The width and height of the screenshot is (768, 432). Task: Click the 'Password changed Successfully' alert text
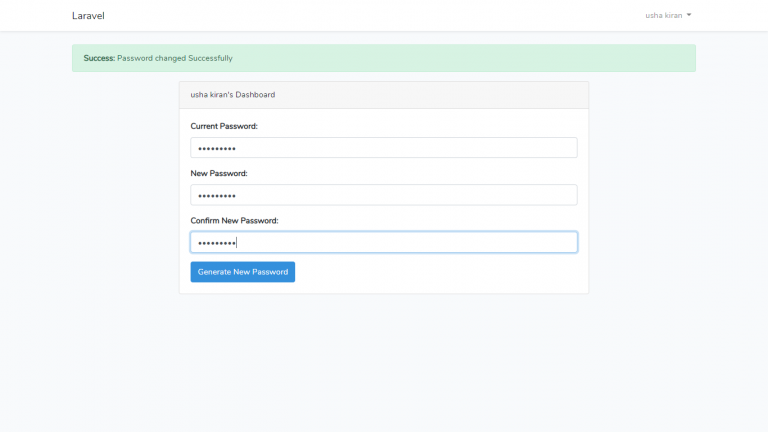click(175, 58)
